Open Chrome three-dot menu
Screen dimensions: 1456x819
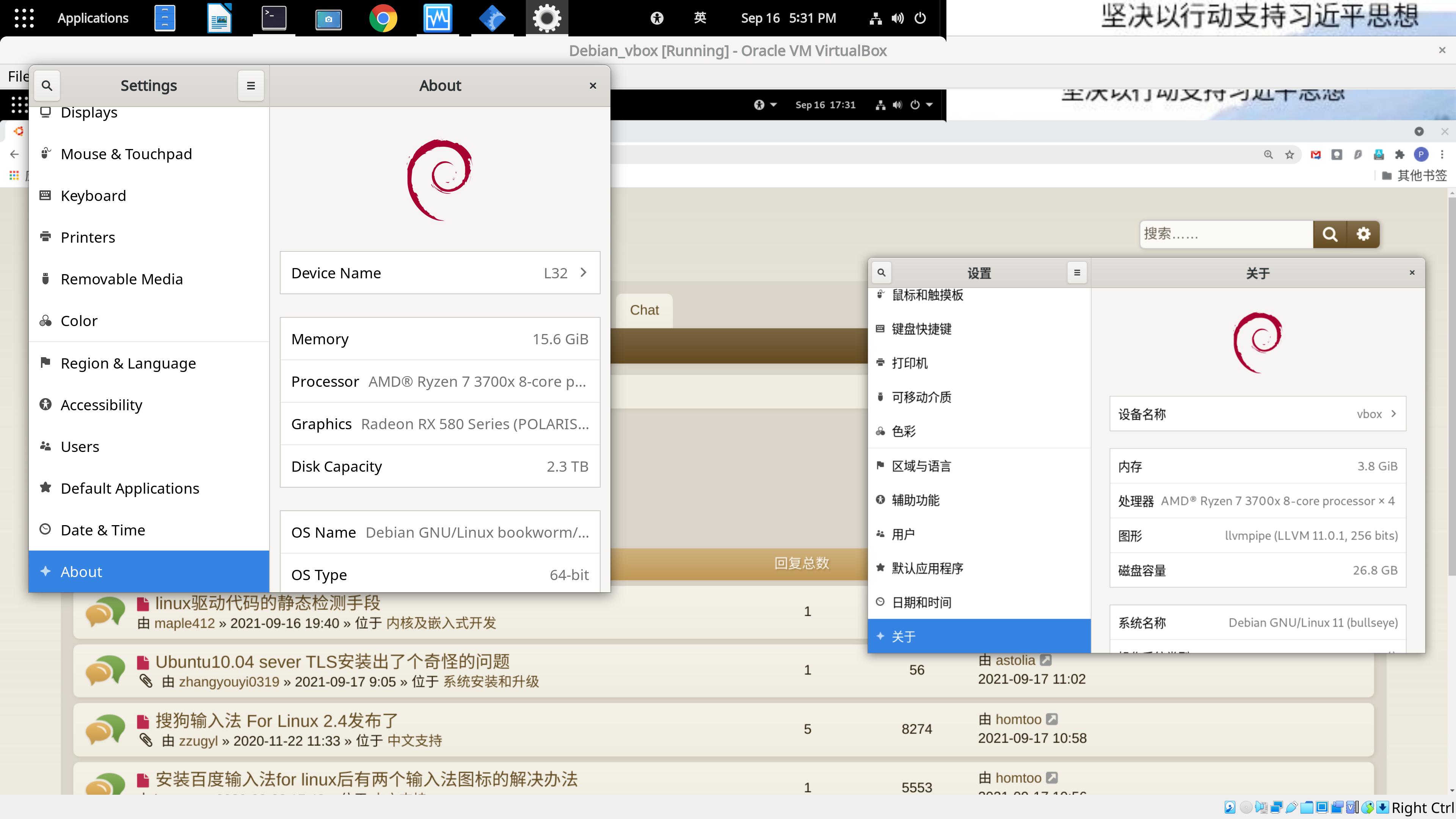pyautogui.click(x=1442, y=155)
